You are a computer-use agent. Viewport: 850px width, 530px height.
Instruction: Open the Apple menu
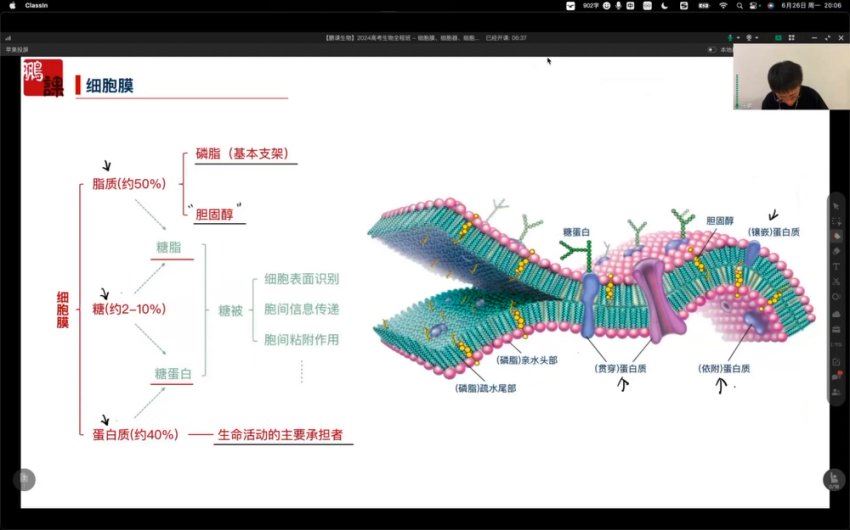tap(12, 5)
